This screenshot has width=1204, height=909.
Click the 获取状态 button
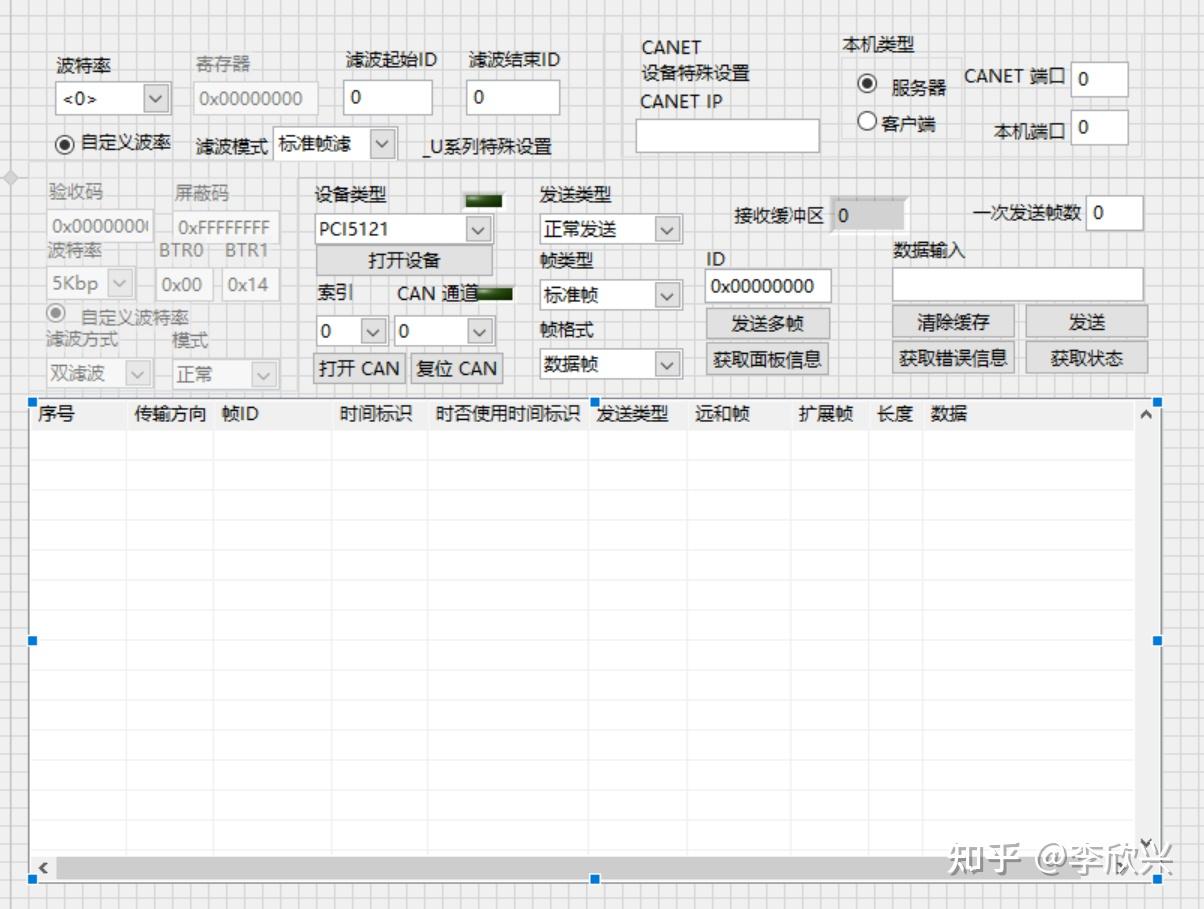point(1086,357)
